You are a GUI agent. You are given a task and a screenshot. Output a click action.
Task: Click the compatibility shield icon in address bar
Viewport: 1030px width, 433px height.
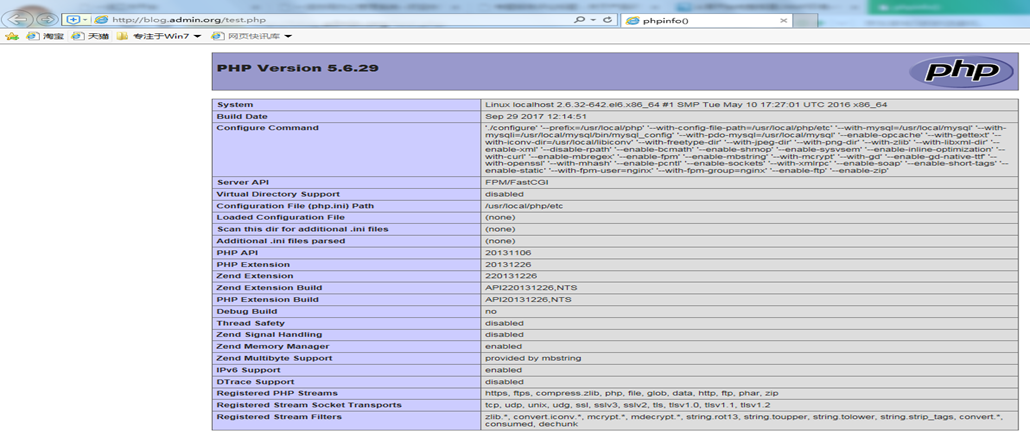pyautogui.click(x=74, y=20)
